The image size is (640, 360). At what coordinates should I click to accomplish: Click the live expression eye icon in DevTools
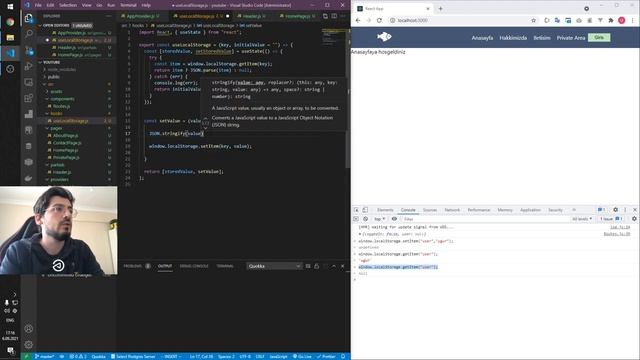394,219
